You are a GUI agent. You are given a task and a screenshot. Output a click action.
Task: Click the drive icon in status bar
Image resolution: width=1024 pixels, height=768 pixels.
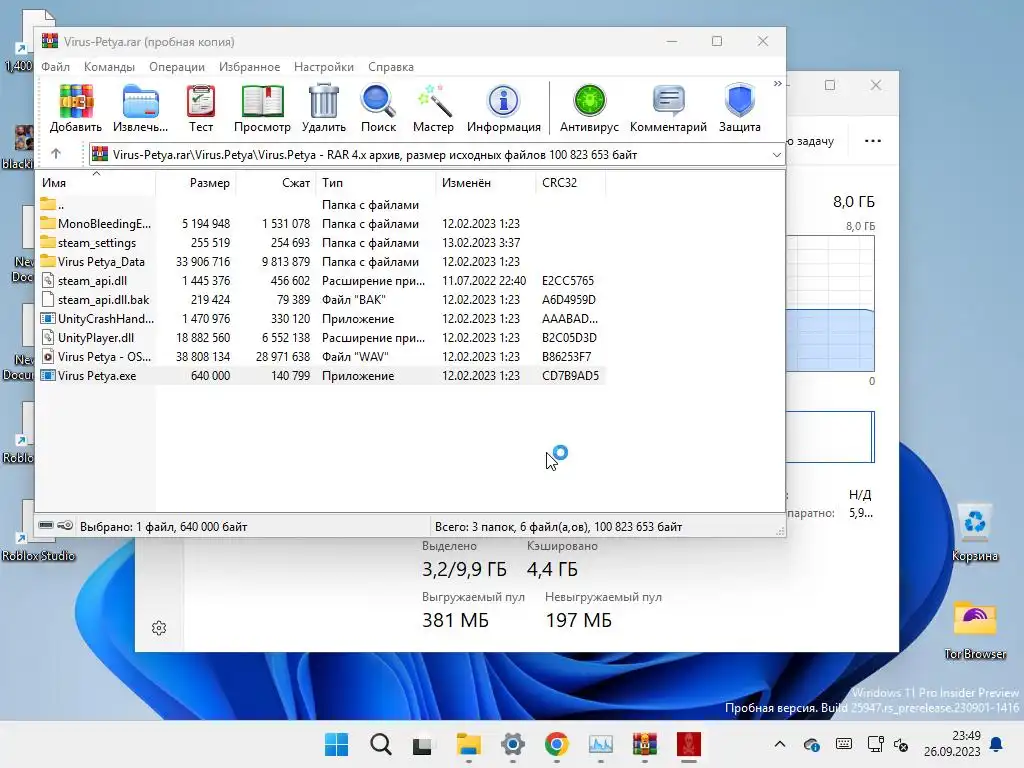click(46, 525)
